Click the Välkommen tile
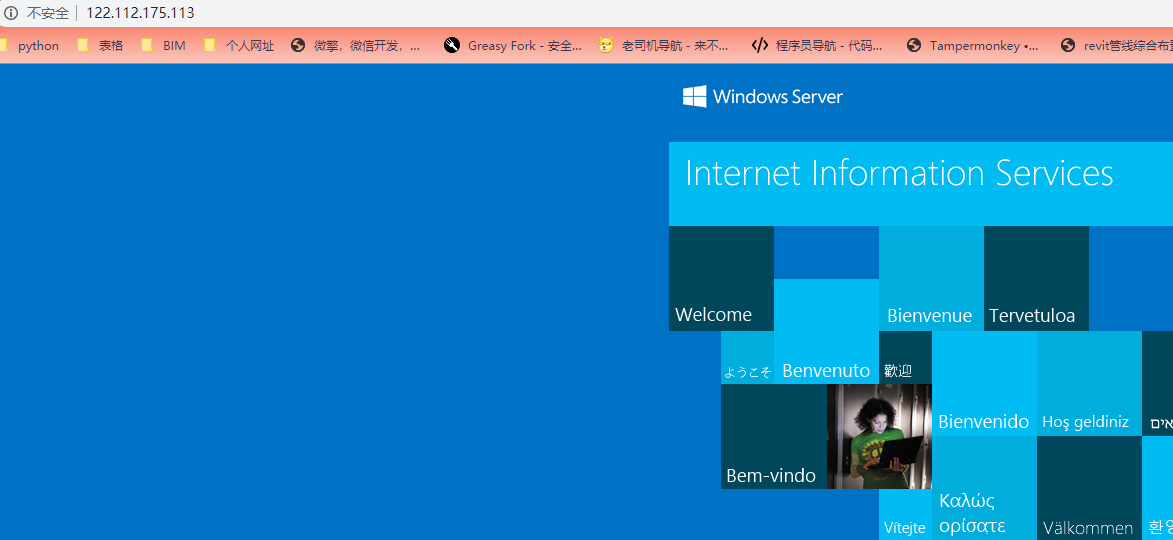Screen dimensions: 1173x540 click(x=1089, y=488)
